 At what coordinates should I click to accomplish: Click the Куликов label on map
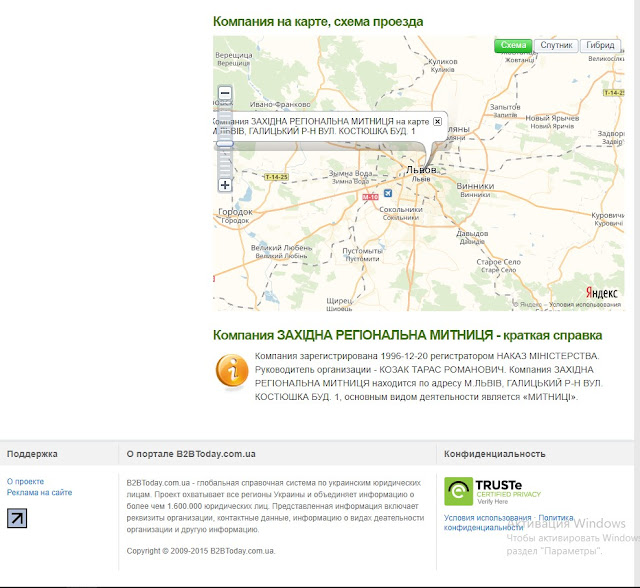(443, 62)
